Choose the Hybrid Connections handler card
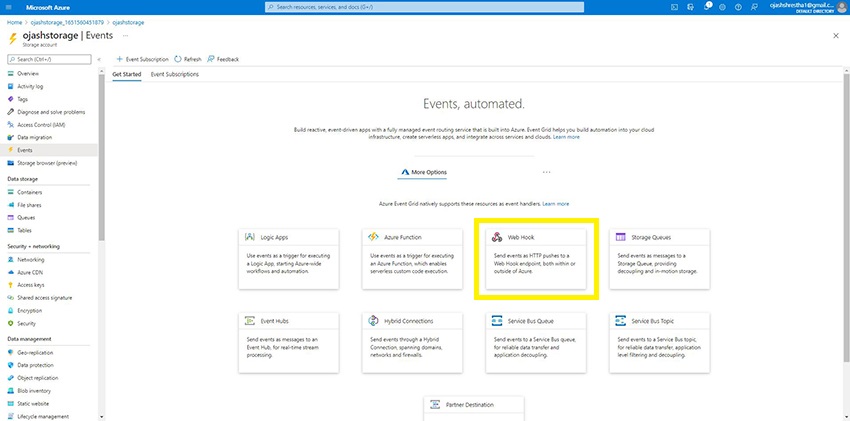This screenshot has width=850, height=421. click(x=412, y=342)
